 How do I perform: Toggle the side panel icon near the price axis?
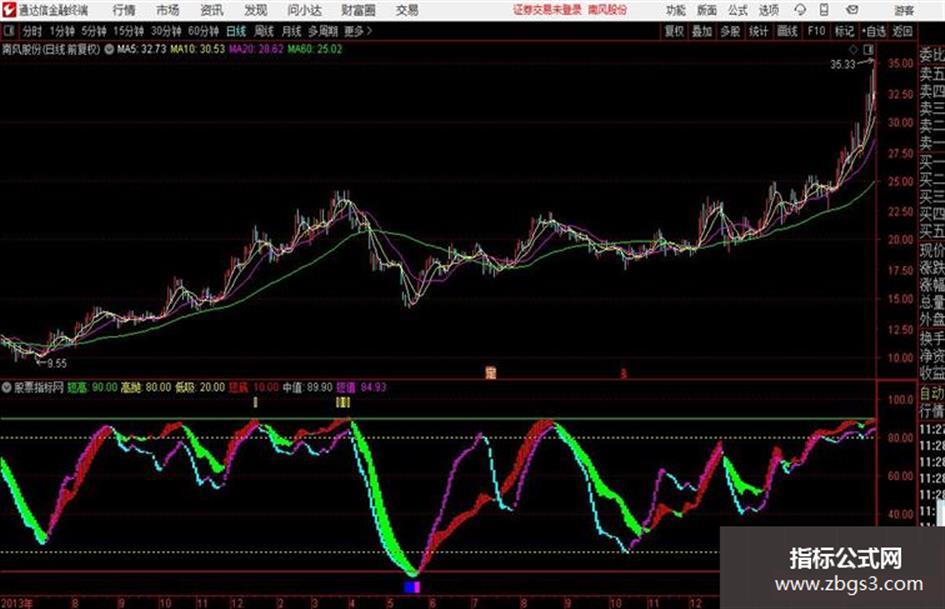868,49
